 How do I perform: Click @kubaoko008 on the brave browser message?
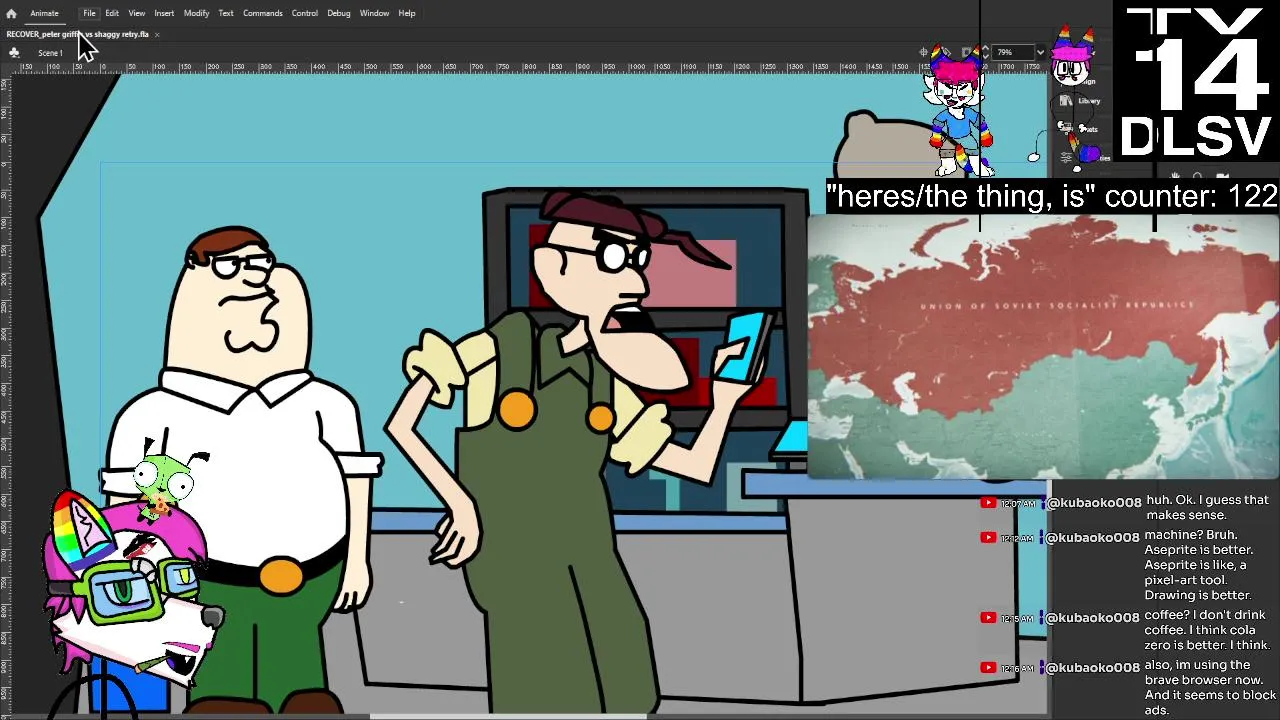coord(1093,668)
